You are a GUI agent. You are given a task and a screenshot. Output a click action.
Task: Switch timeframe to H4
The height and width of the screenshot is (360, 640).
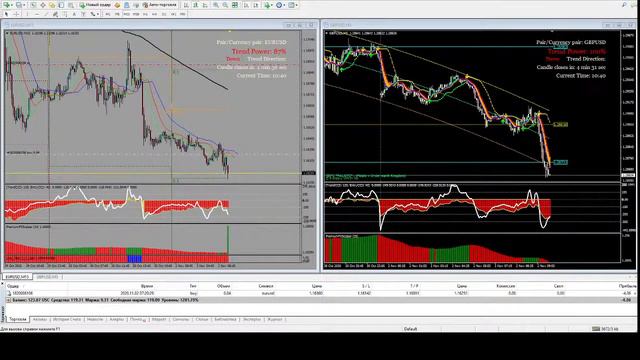click(155, 14)
